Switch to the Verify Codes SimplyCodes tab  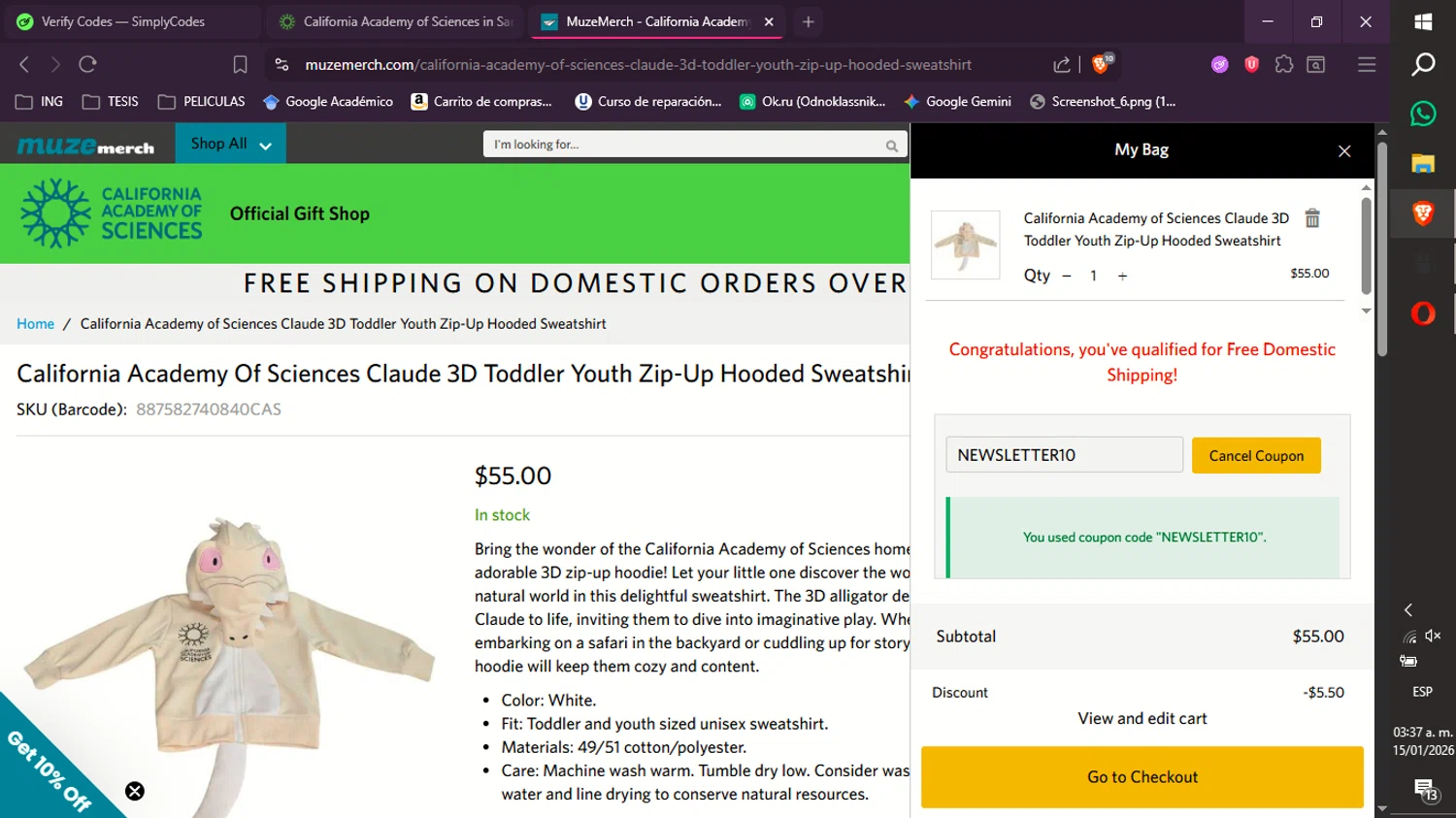pos(122,21)
